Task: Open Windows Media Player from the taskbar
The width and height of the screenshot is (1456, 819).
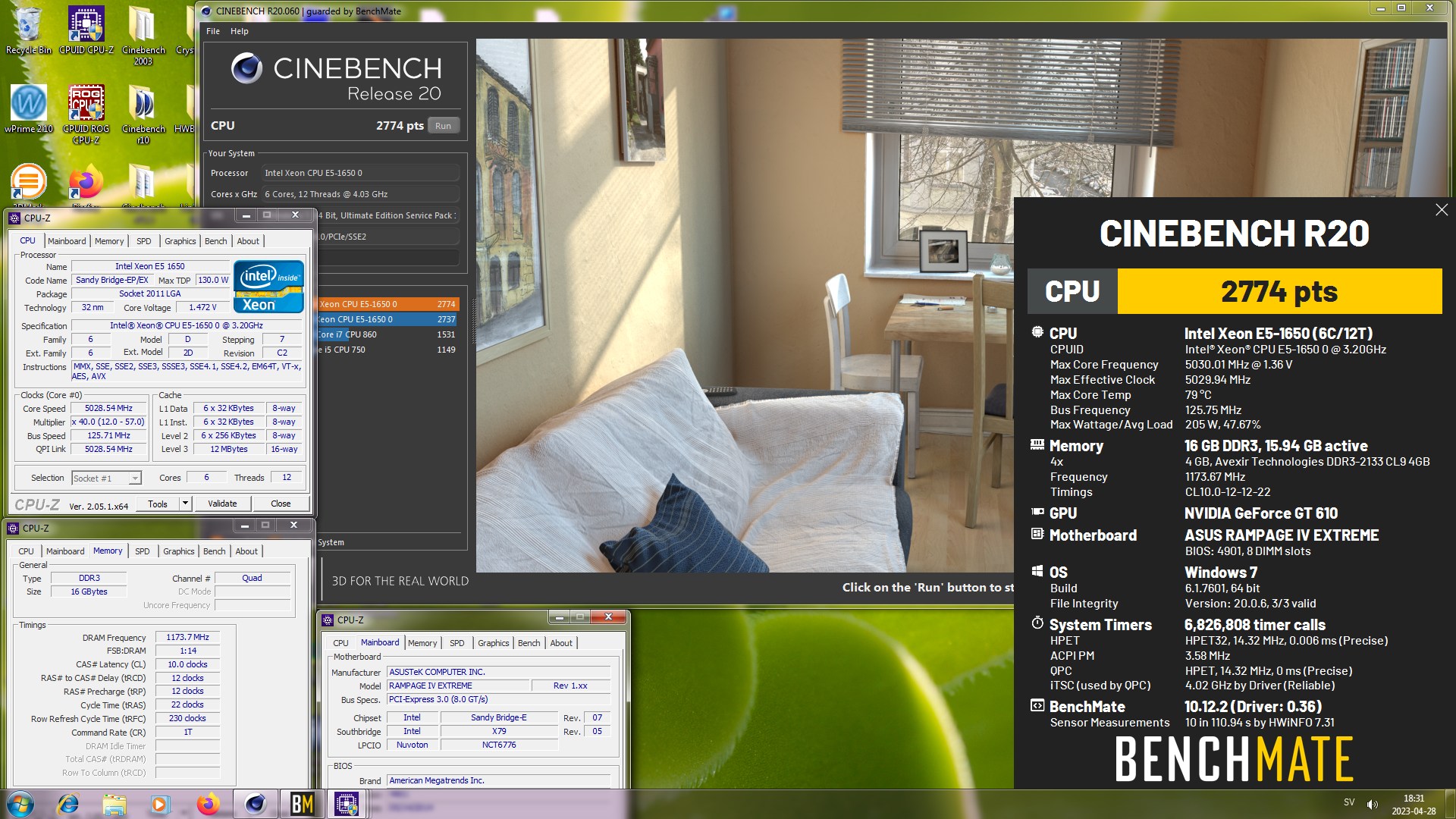Action: (x=160, y=804)
